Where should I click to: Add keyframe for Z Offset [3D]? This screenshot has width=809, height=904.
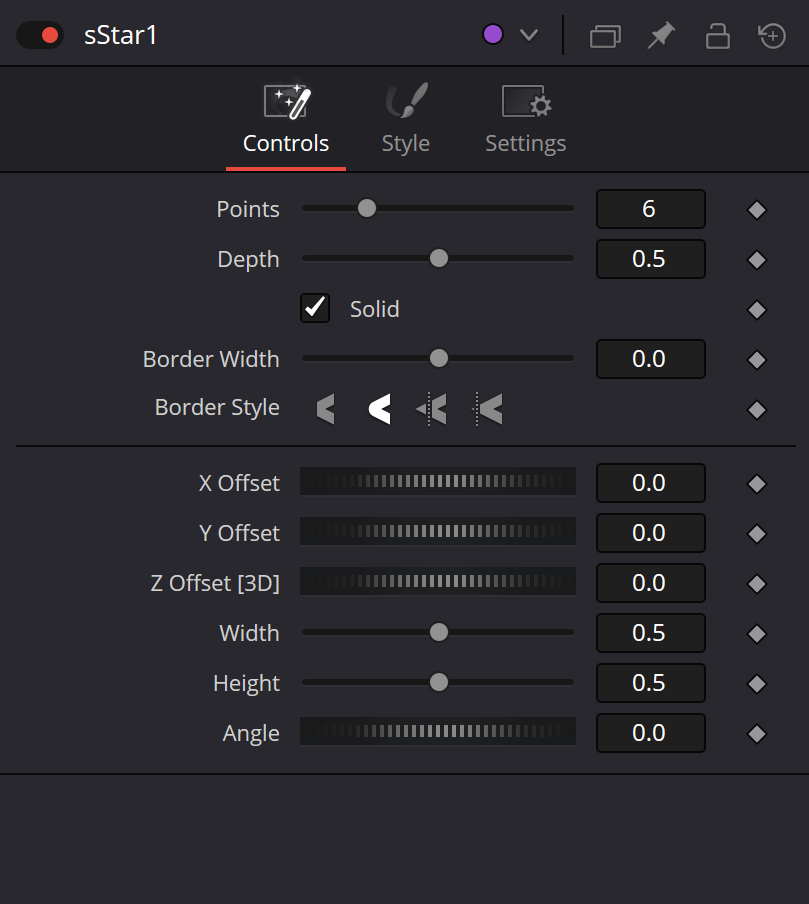click(757, 584)
